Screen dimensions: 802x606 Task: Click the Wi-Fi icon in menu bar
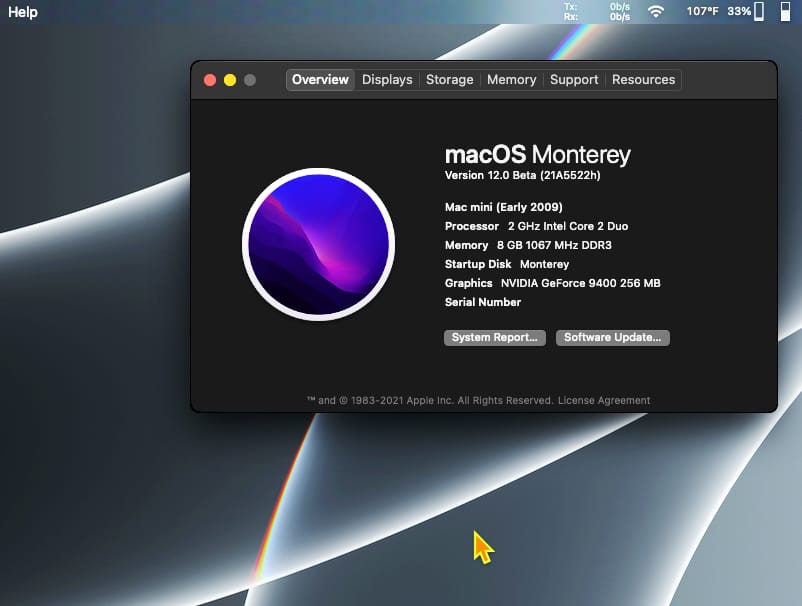656,11
